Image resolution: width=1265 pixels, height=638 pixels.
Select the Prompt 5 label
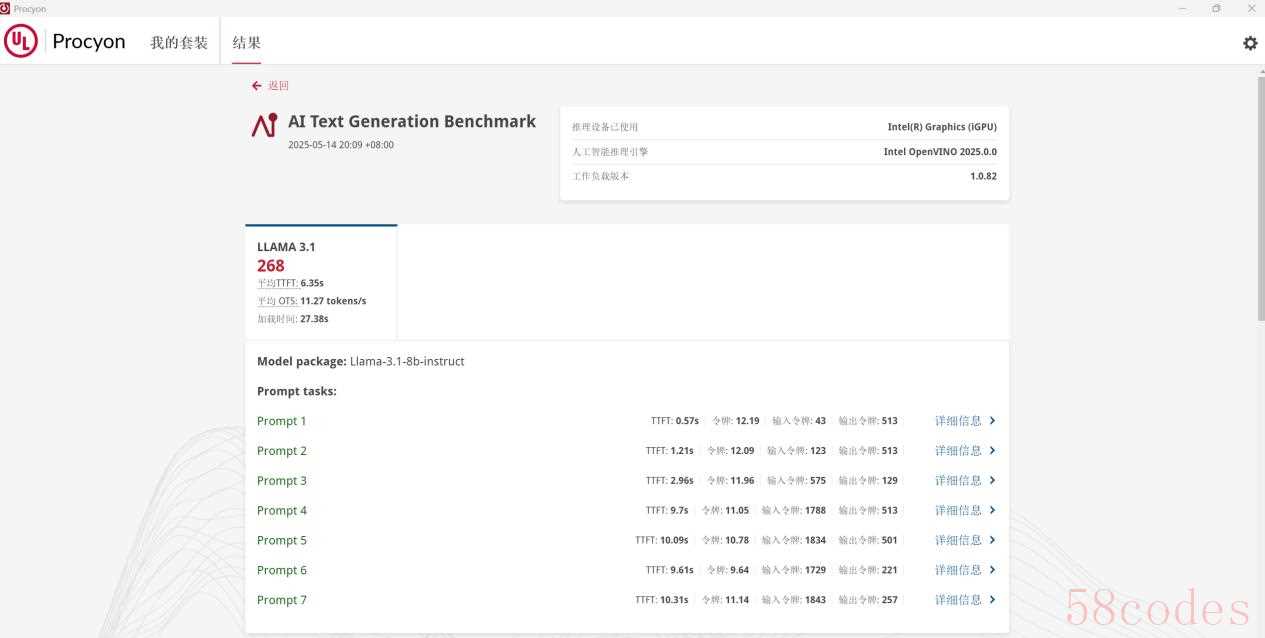pyautogui.click(x=282, y=540)
